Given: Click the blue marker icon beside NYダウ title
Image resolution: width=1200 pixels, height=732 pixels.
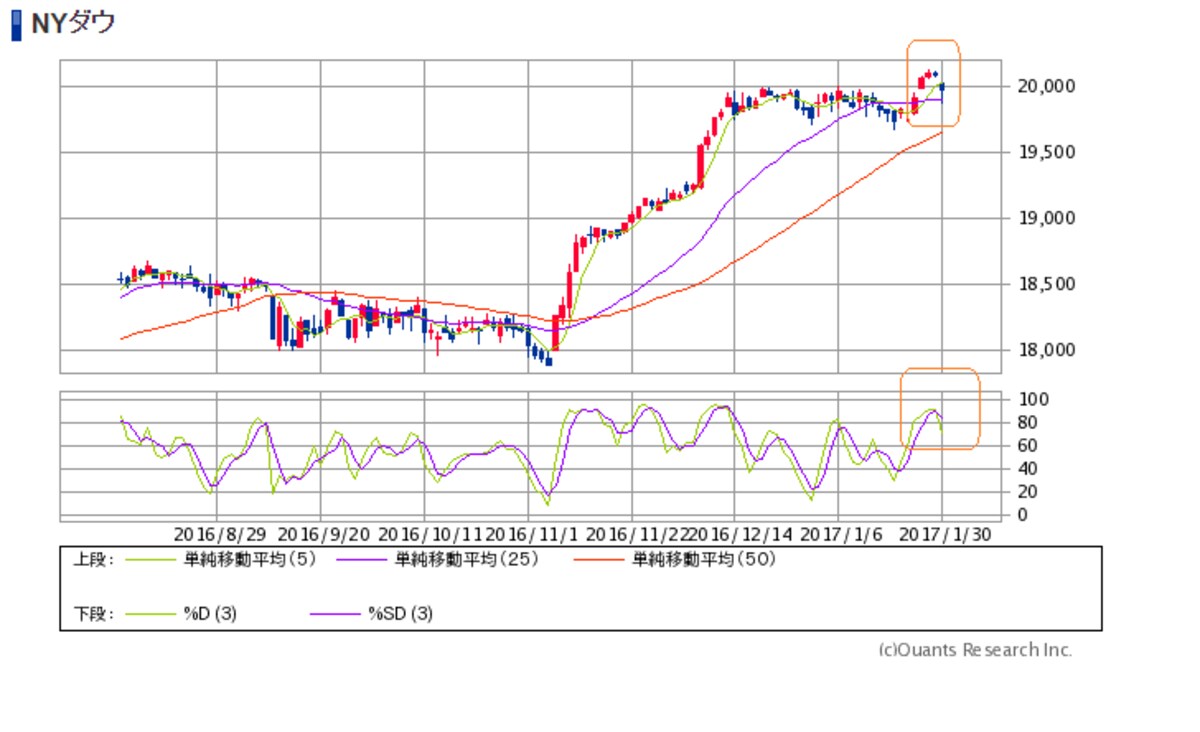Looking at the screenshot, I should pyautogui.click(x=16, y=25).
